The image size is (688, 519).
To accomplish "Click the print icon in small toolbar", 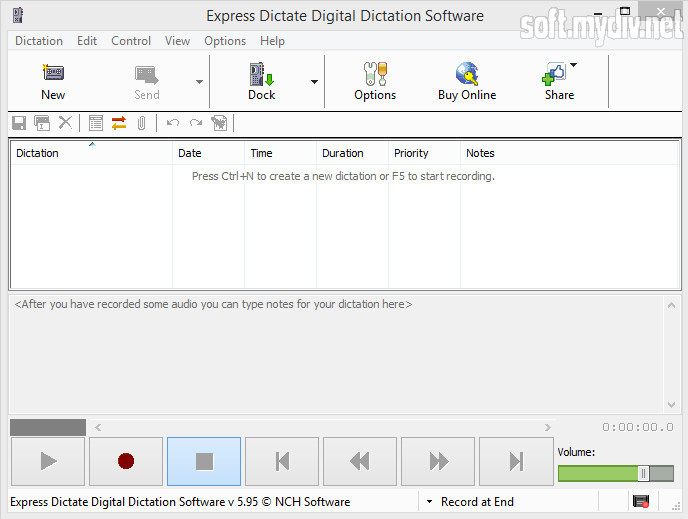I will (x=42, y=123).
